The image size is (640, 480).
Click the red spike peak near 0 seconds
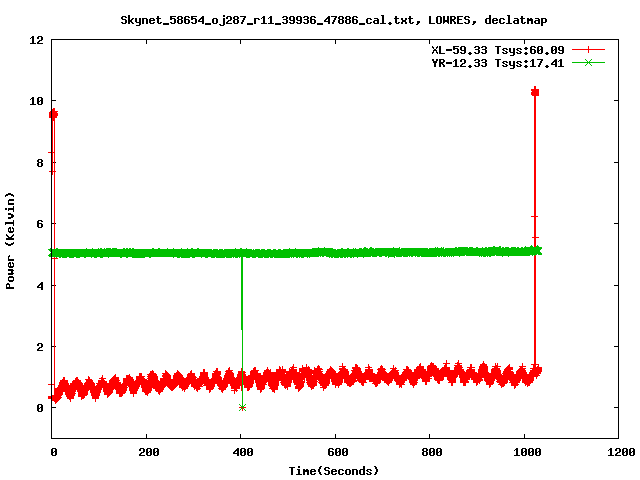click(53, 114)
